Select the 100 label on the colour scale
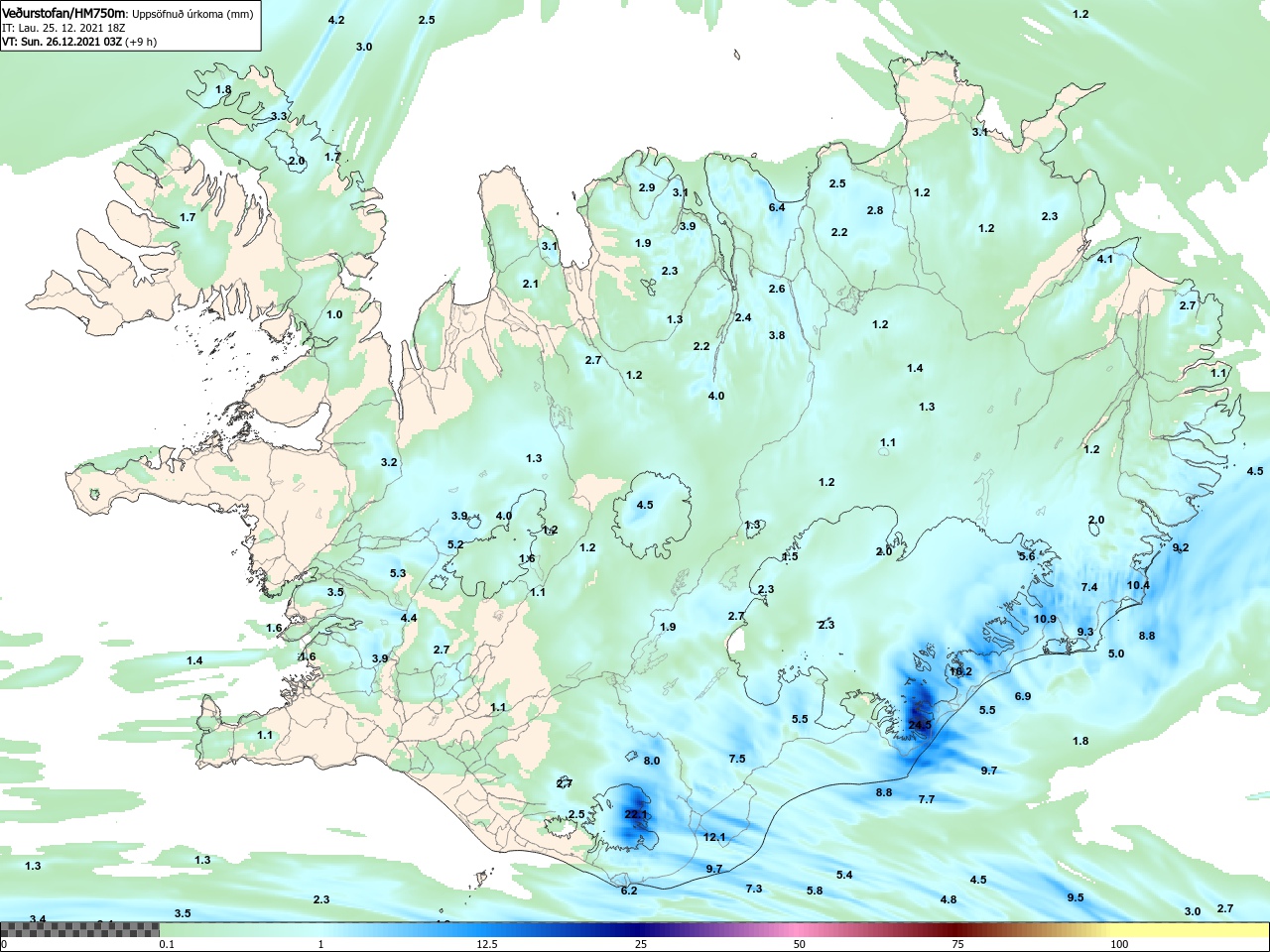This screenshot has height=952, width=1270. pos(1119,944)
